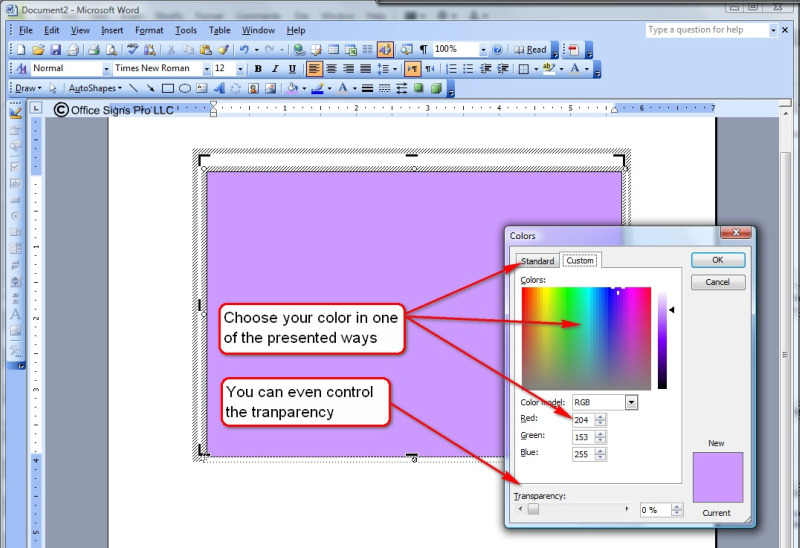
Task: Click the Fill Color paint bucket icon
Action: tap(291, 88)
